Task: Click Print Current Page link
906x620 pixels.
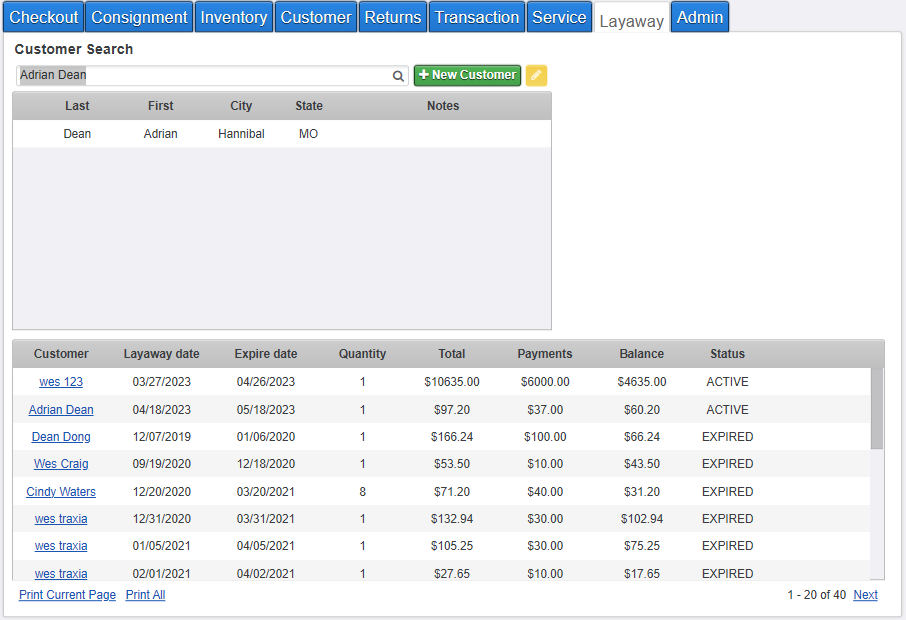Action: (x=67, y=595)
